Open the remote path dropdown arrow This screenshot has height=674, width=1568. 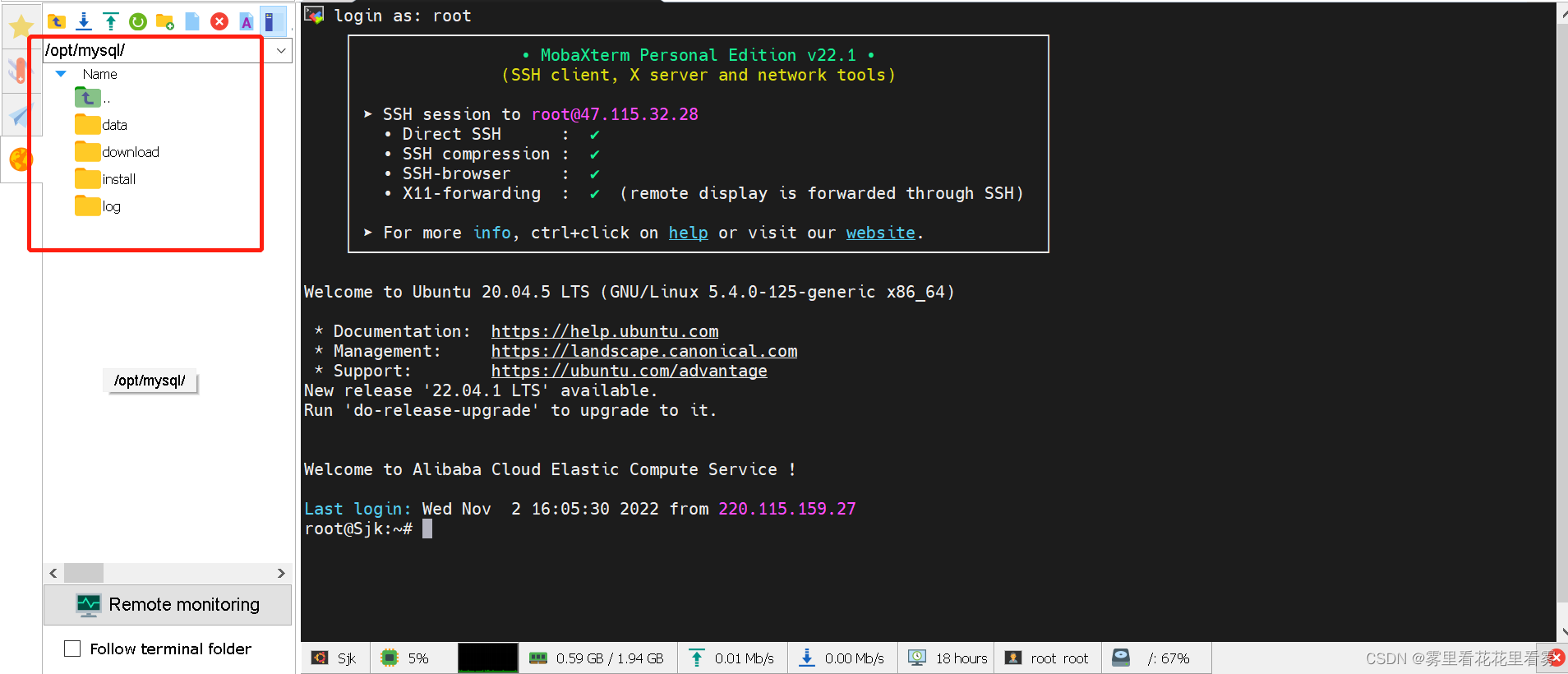coord(281,50)
